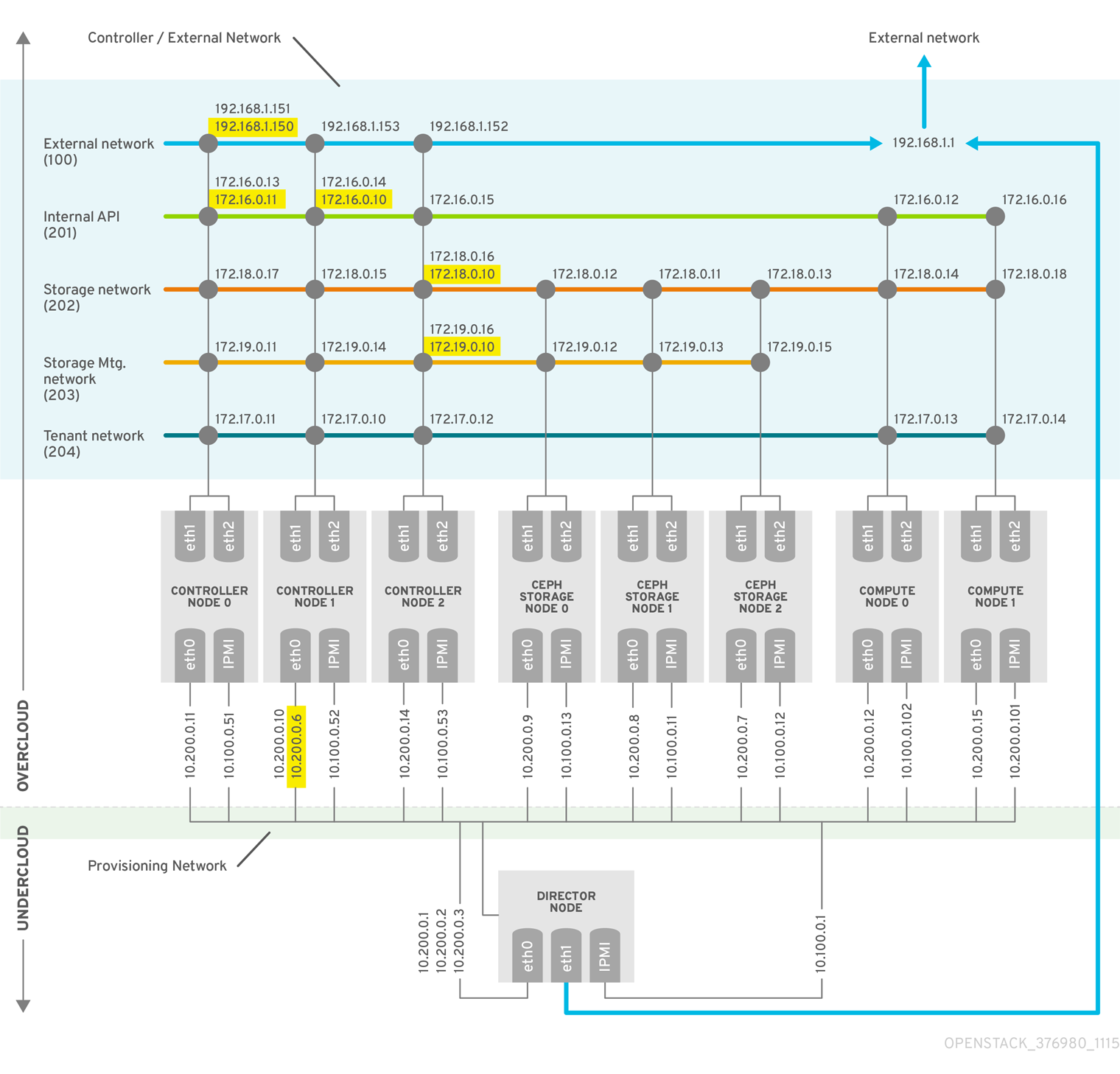The width and height of the screenshot is (1120, 1074).
Task: Click the CEPH STORAGE NODE 2 title
Action: click(x=760, y=597)
